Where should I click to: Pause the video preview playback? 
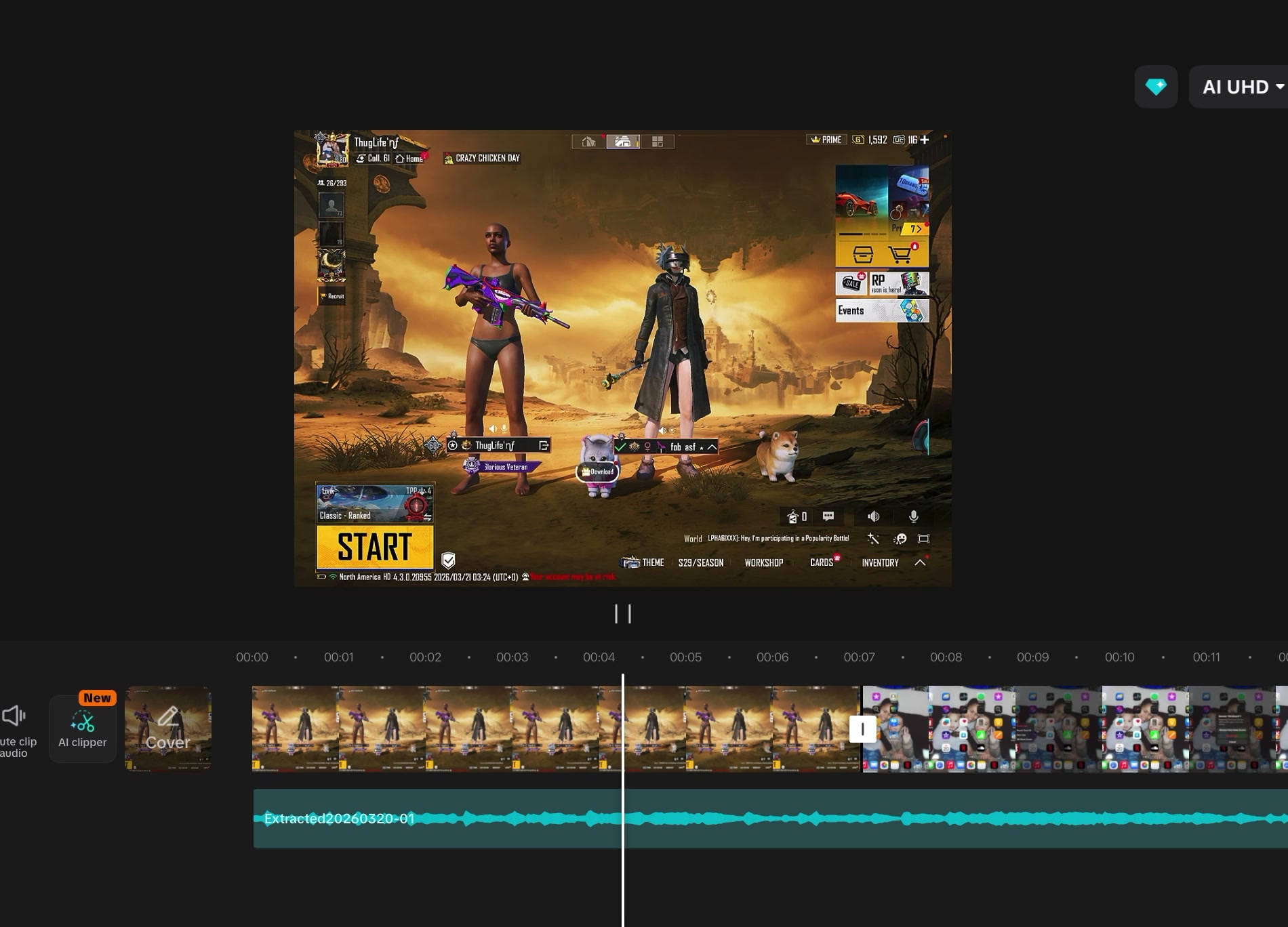(x=623, y=614)
